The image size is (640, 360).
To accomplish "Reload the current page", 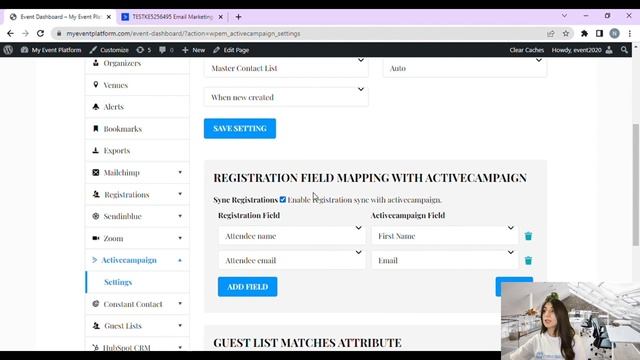I will [40, 33].
